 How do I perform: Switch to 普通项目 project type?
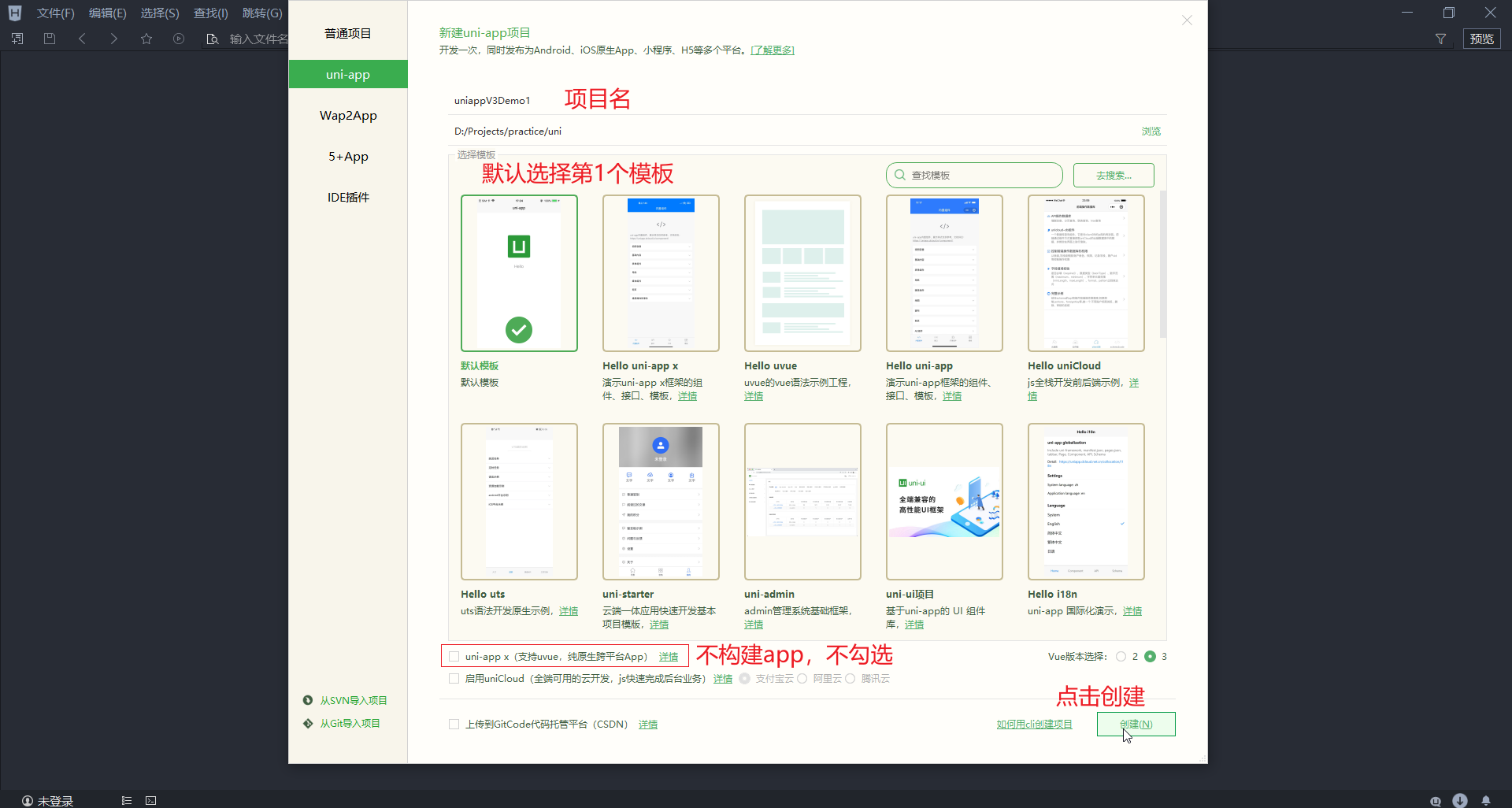(348, 33)
